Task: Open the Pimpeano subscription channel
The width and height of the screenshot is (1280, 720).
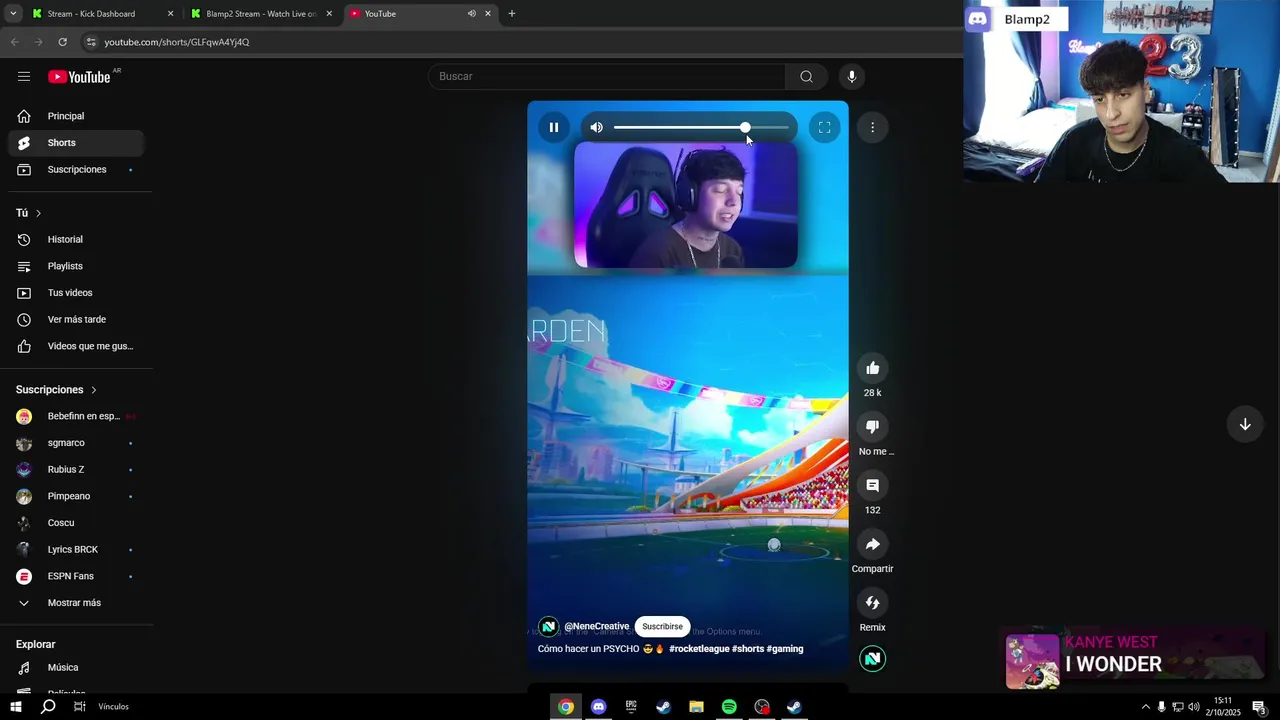Action: (76, 496)
